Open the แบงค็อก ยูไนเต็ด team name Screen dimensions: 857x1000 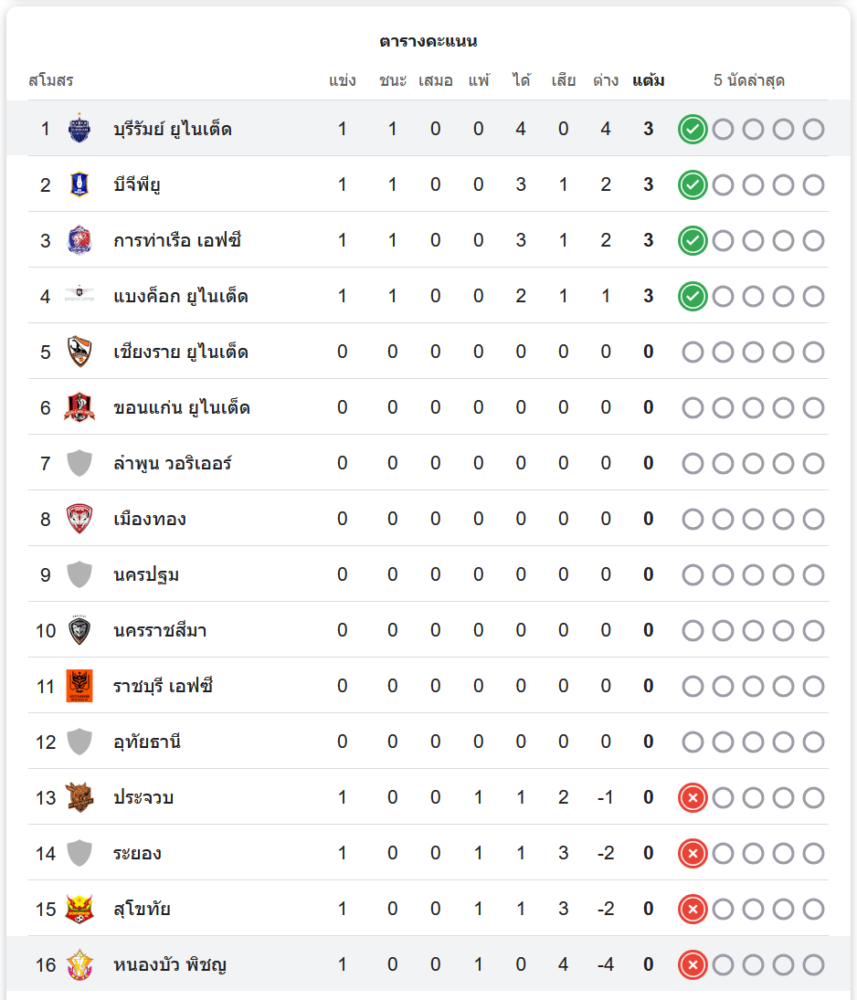tap(180, 296)
